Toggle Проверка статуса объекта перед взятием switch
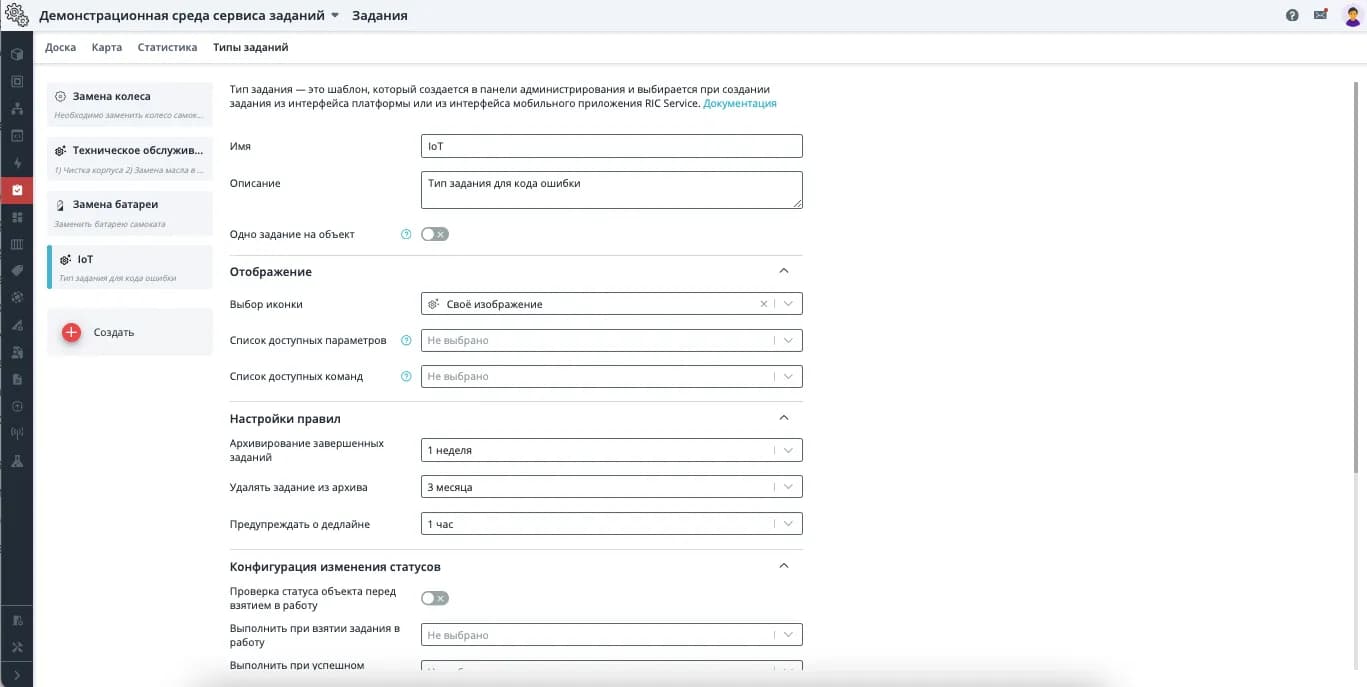The width and height of the screenshot is (1367, 687). (435, 598)
